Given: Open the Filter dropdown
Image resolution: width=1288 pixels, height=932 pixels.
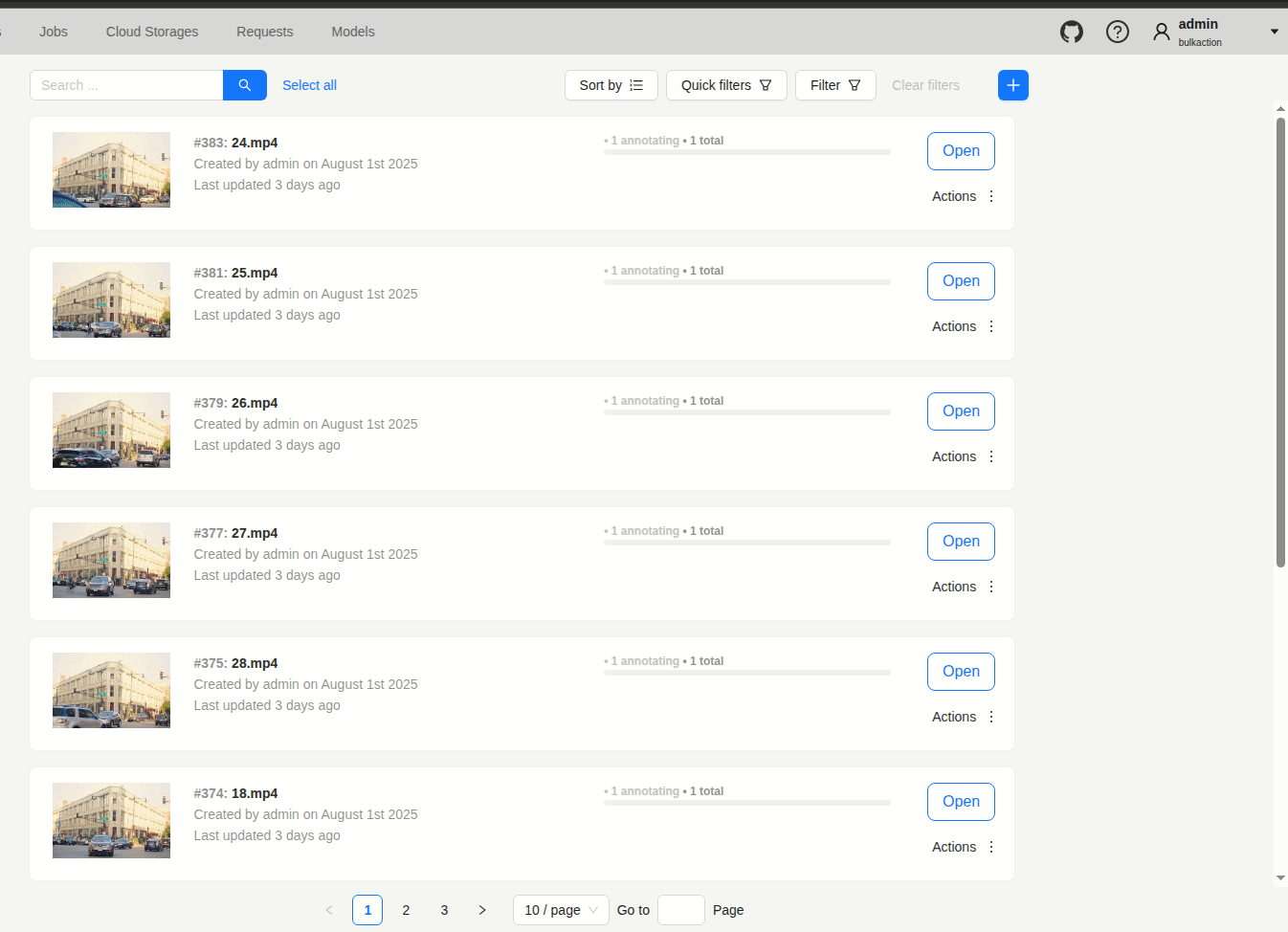Looking at the screenshot, I should pos(835,85).
